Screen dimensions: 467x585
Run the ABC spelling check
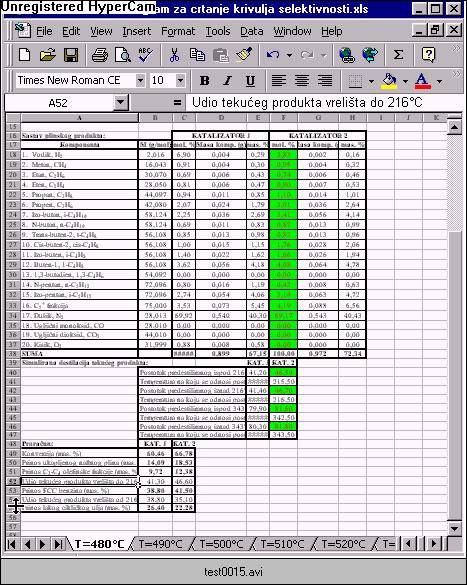[145, 55]
